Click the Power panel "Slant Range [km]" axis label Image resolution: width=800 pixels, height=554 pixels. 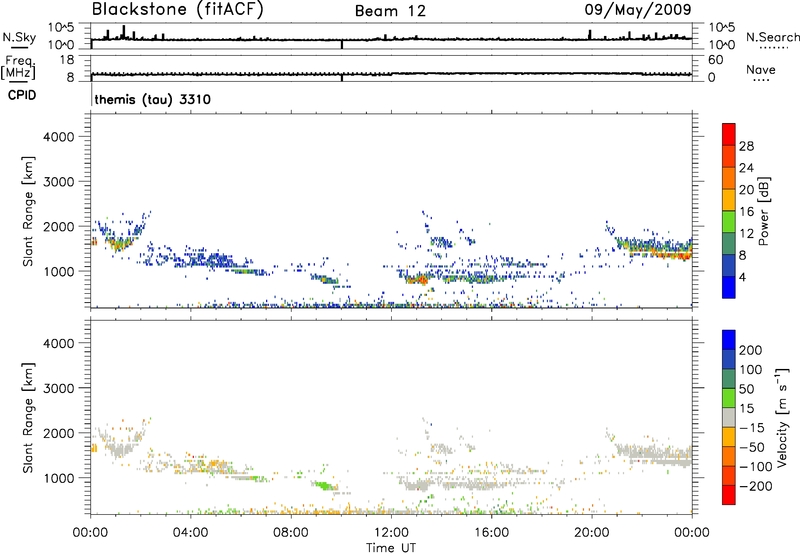click(28, 211)
